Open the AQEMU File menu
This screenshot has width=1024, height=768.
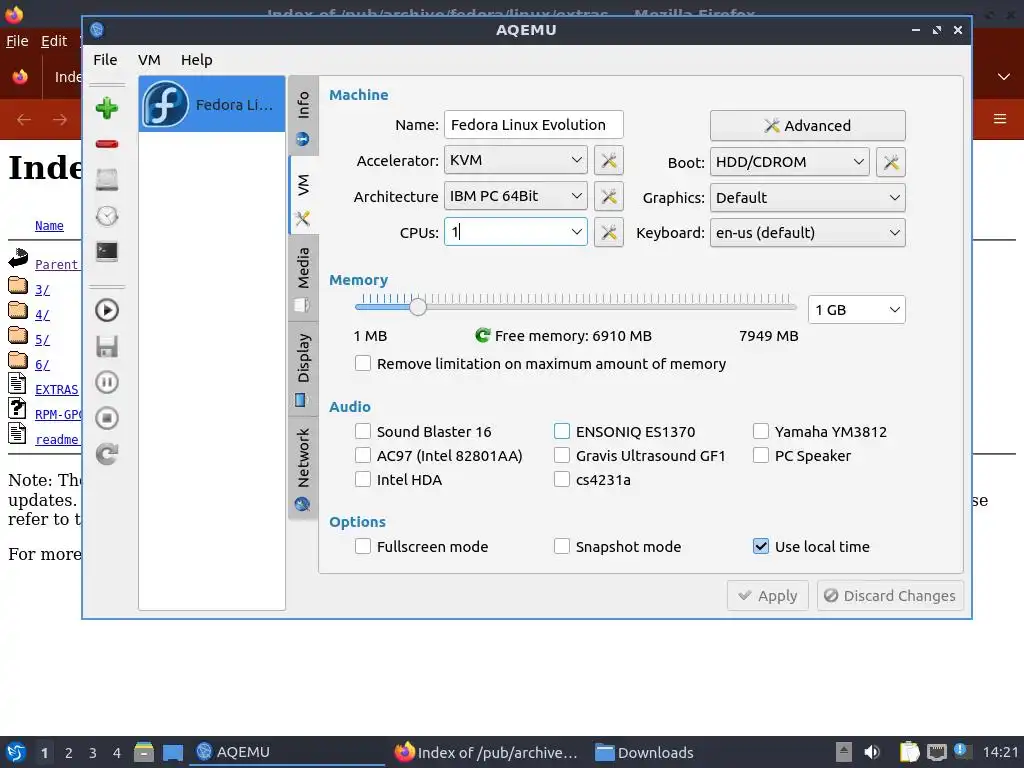(x=105, y=60)
